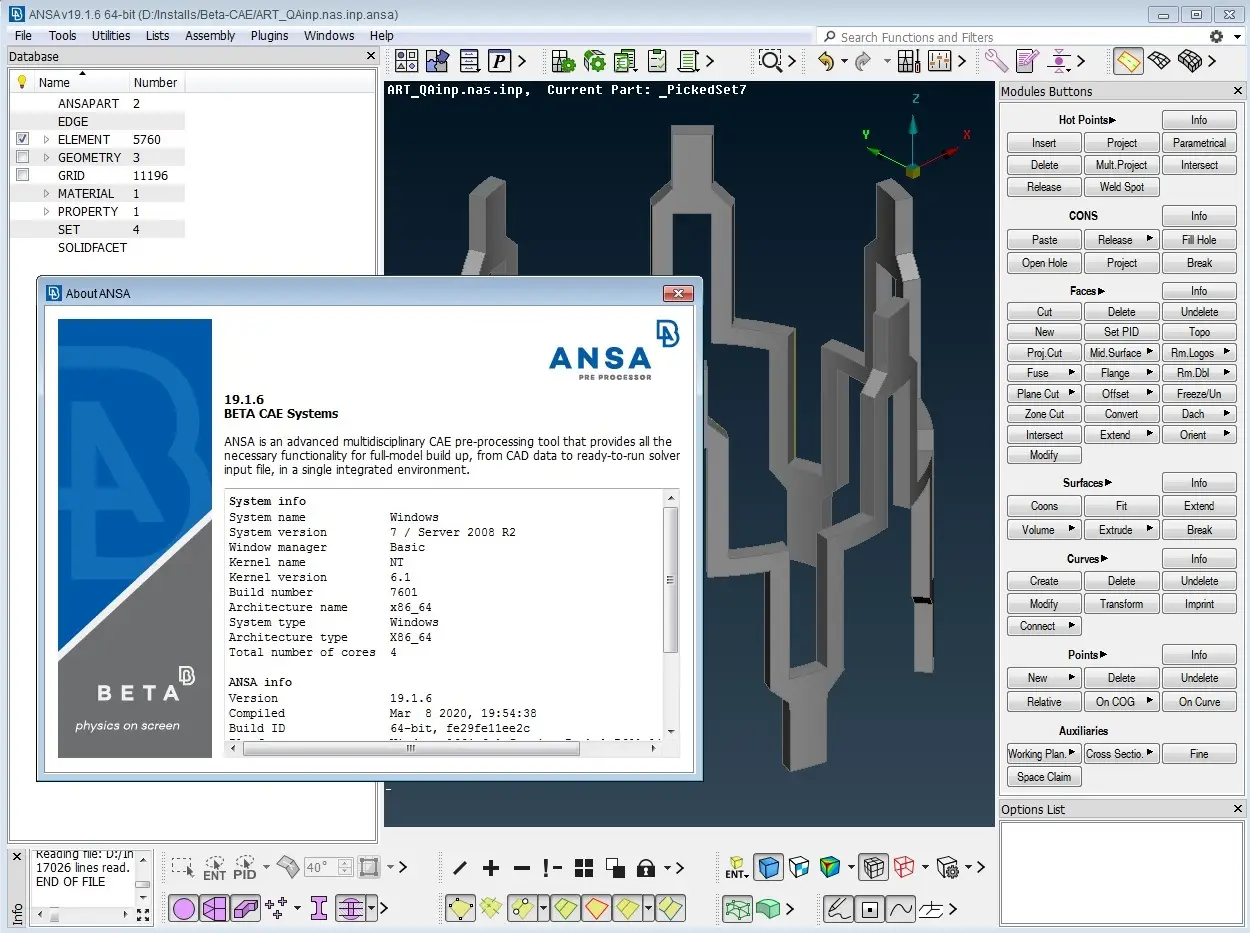Toggle the curve wave button at bottom
Image resolution: width=1250 pixels, height=933 pixels.
click(x=901, y=909)
